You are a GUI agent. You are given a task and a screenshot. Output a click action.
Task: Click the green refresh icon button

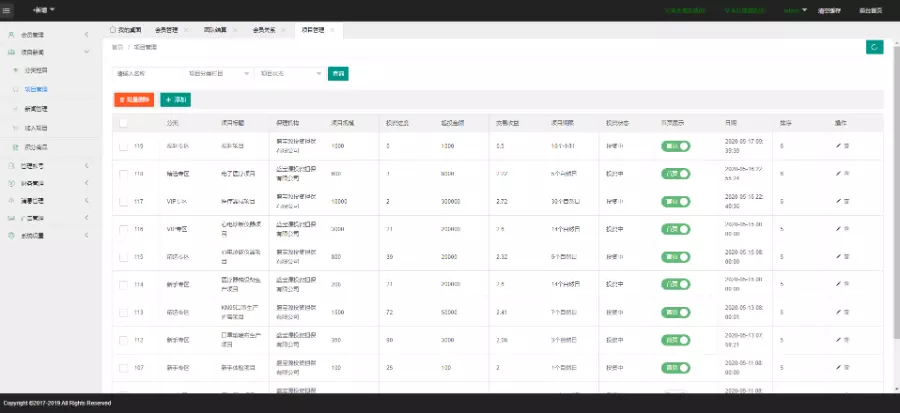point(874,47)
